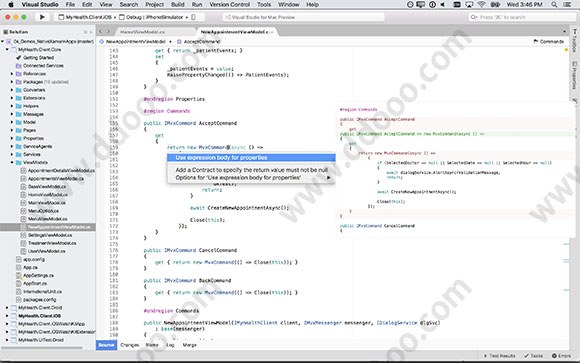This screenshot has width=580, height=363.
Task: Open the iPhoneSimulator target selector
Action: coord(165,17)
